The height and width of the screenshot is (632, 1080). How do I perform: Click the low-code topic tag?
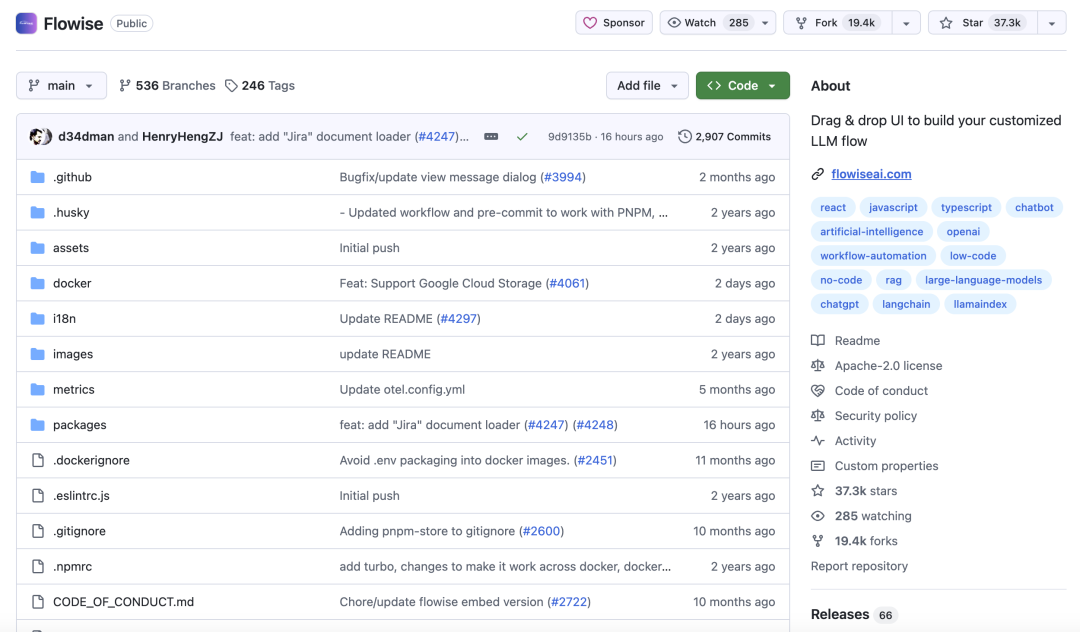pos(973,255)
